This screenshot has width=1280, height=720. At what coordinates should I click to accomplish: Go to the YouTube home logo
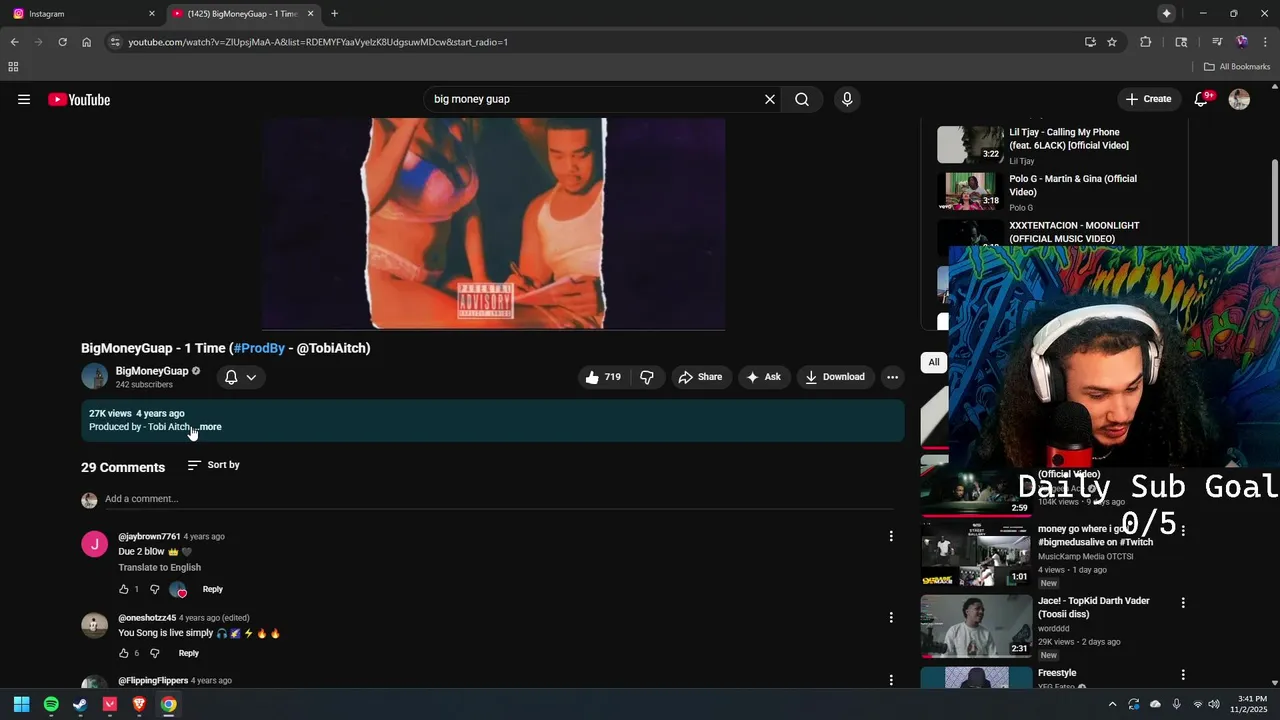pyautogui.click(x=79, y=99)
